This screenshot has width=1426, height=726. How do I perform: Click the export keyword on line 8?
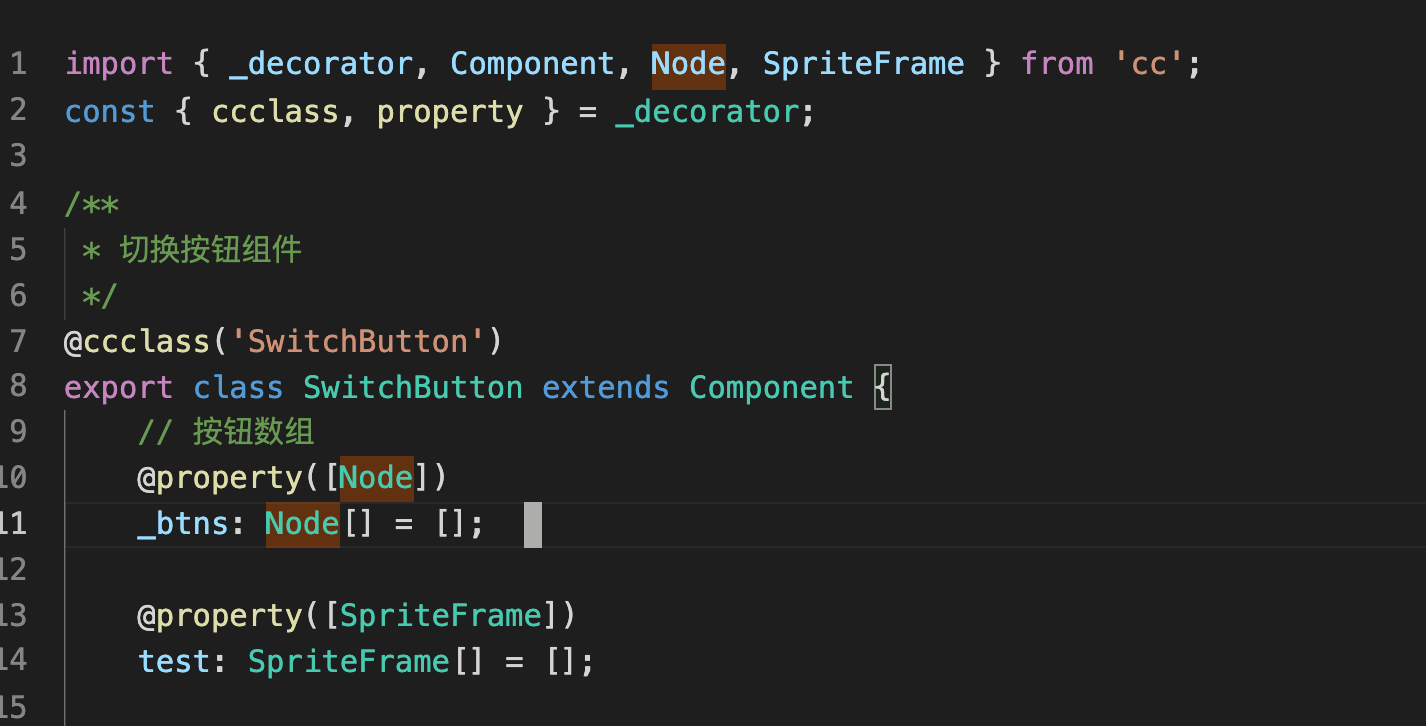119,388
